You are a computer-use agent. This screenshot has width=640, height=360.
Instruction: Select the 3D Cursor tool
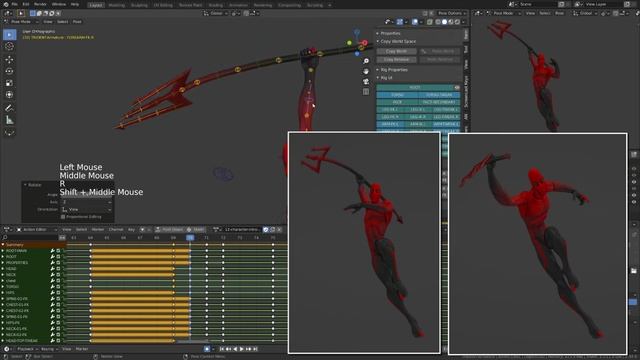[9, 47]
